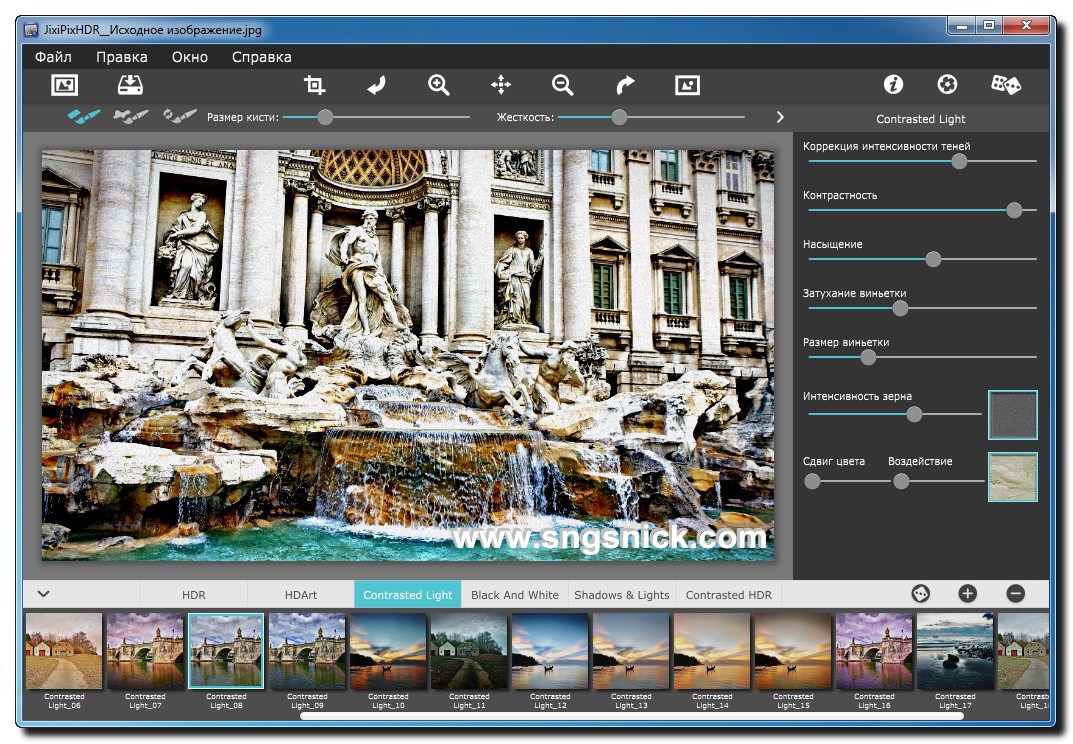Remove a preset with minus icon
The width and height of the screenshot is (1073, 744).
click(1016, 593)
